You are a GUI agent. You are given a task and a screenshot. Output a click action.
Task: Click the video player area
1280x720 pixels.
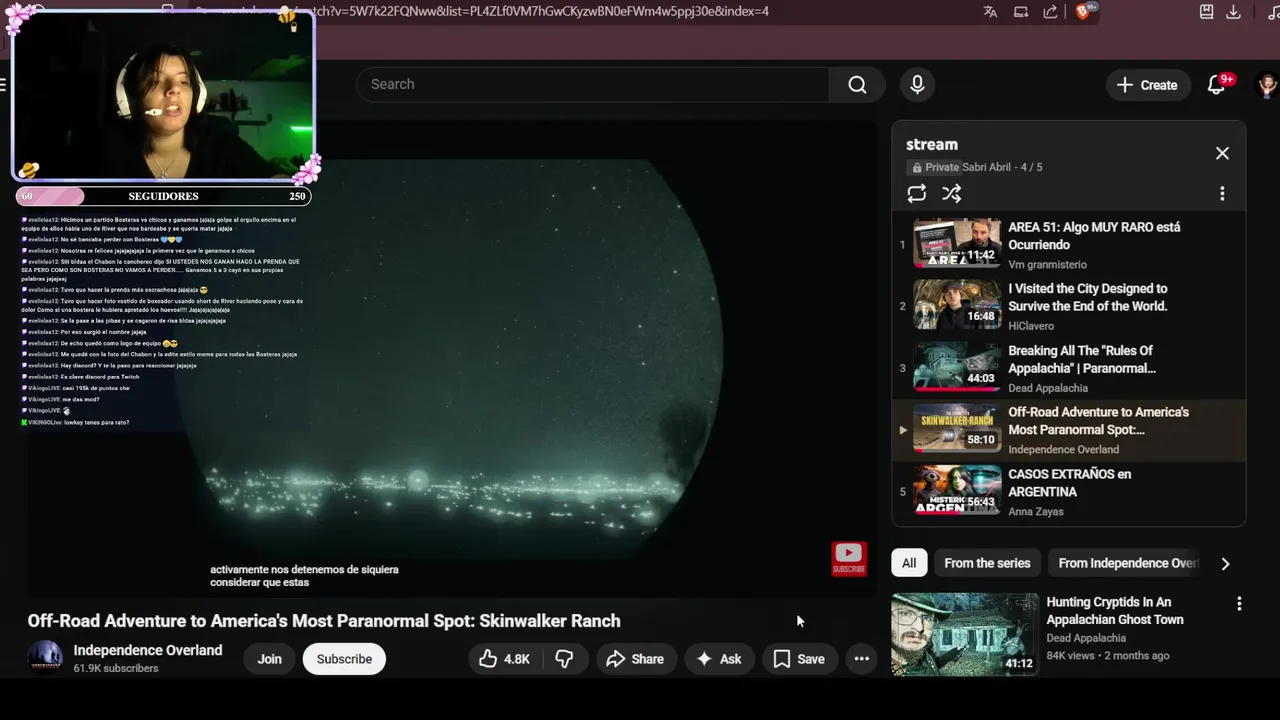[450, 360]
